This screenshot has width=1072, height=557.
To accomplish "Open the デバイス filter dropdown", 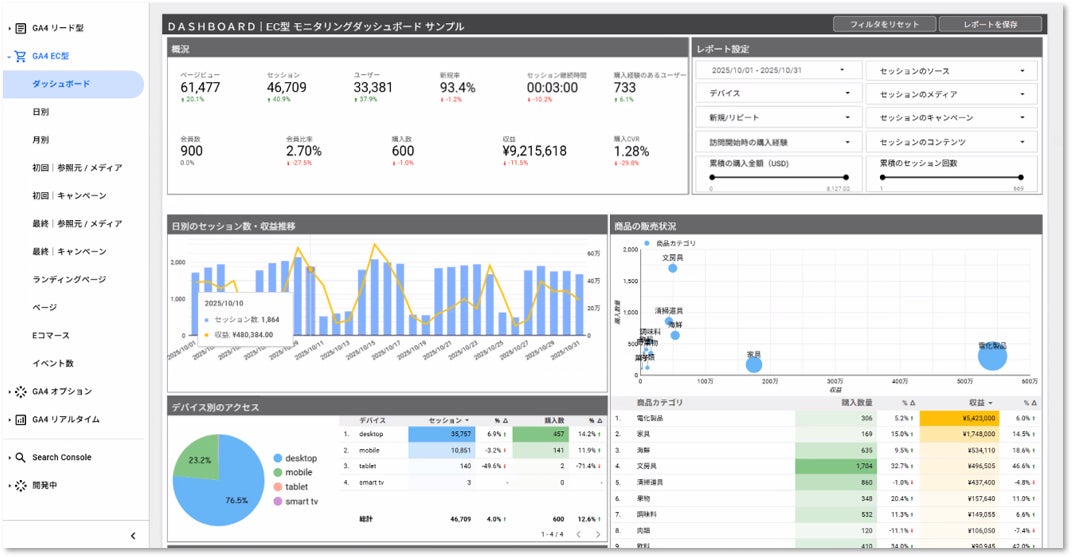I will click(x=777, y=94).
